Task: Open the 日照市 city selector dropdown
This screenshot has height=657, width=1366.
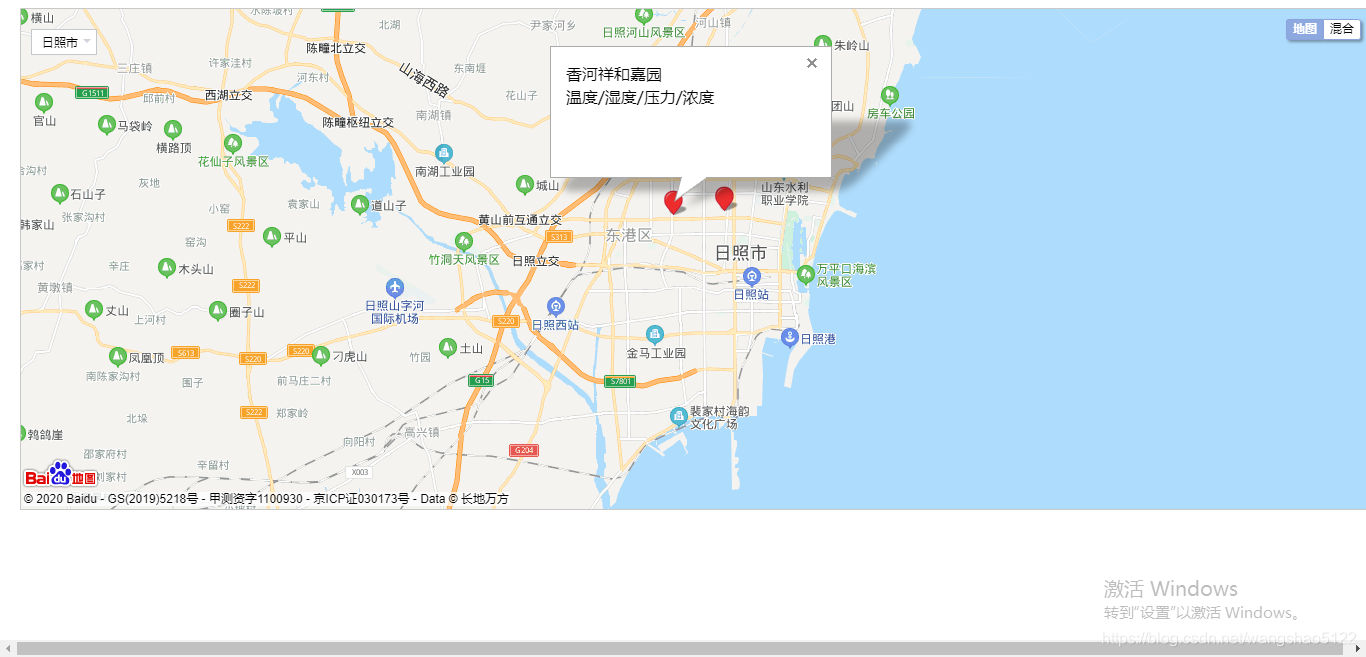Action: (64, 42)
